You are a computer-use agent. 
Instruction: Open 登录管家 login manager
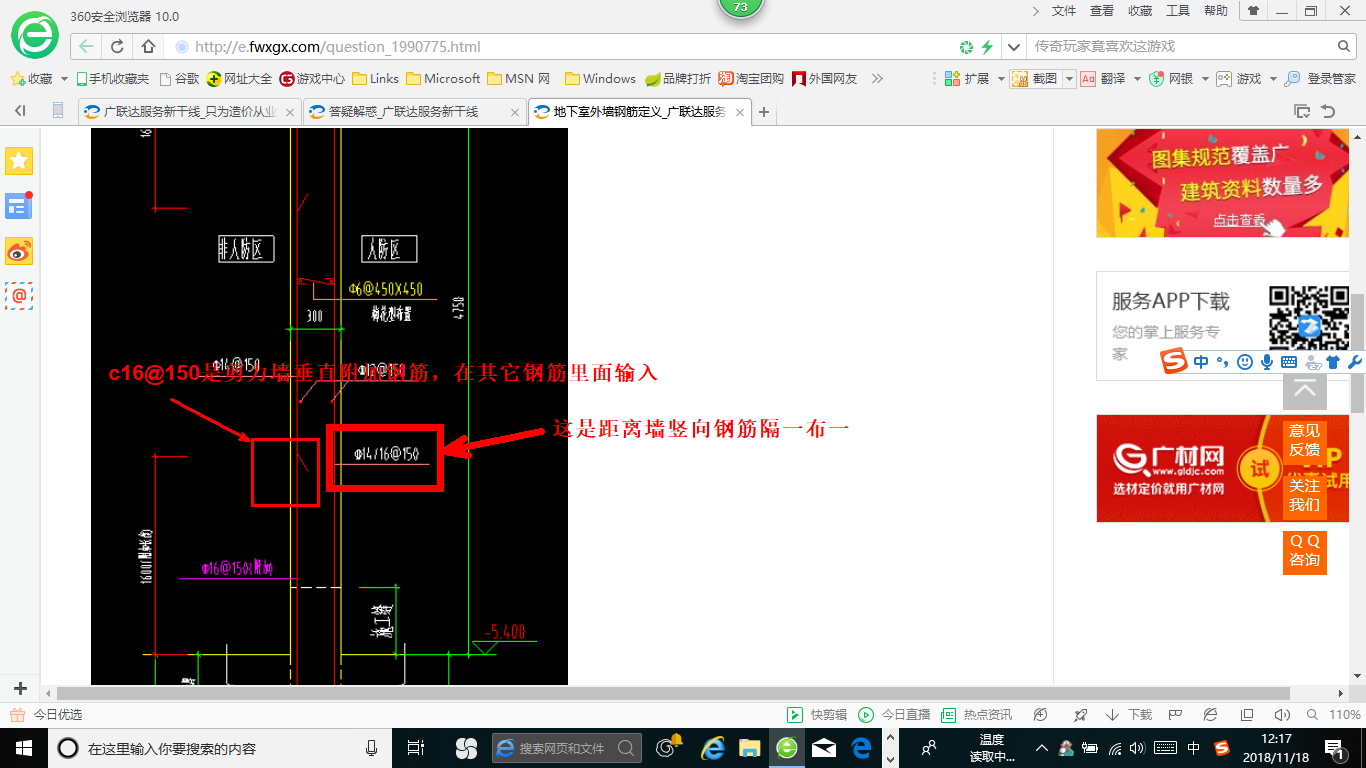(1320, 78)
